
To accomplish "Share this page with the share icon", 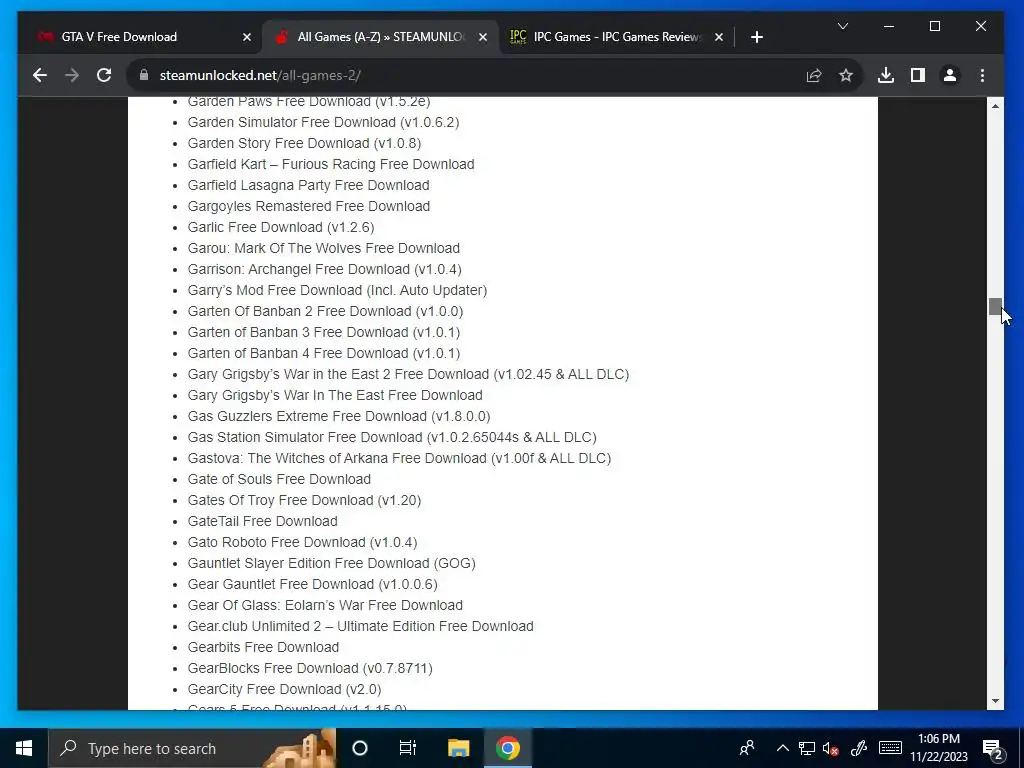I will coord(814,76).
